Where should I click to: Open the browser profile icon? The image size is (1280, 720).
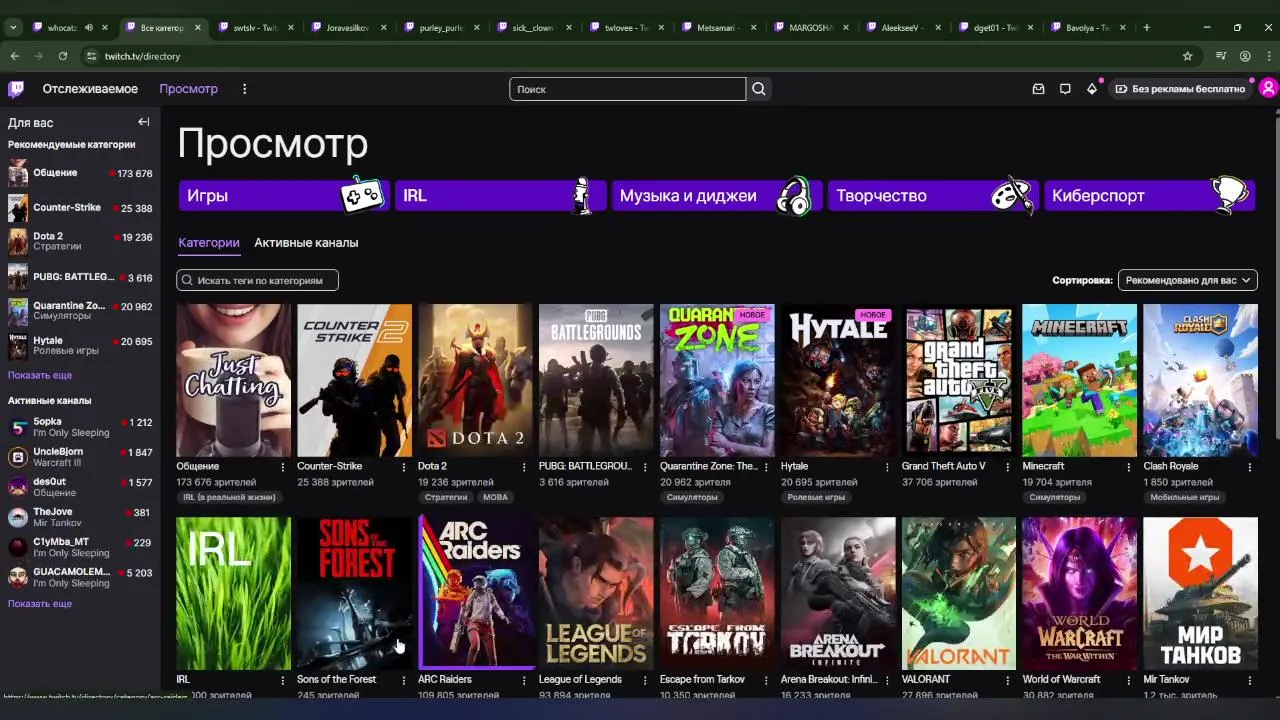[1245, 56]
